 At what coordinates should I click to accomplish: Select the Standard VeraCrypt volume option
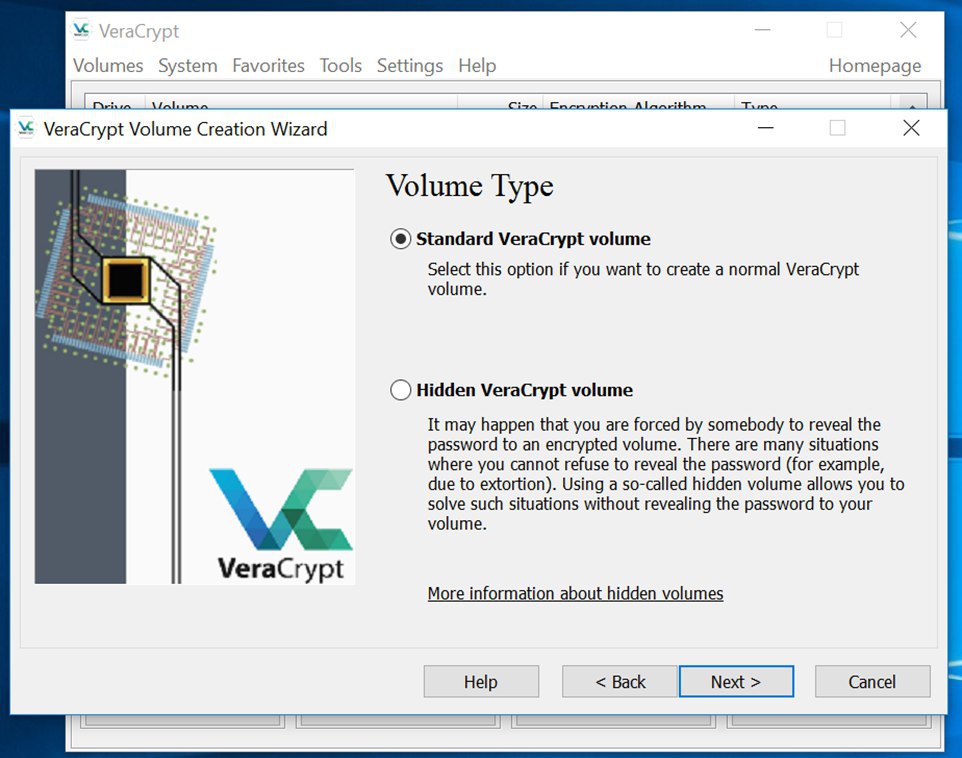(x=401, y=239)
